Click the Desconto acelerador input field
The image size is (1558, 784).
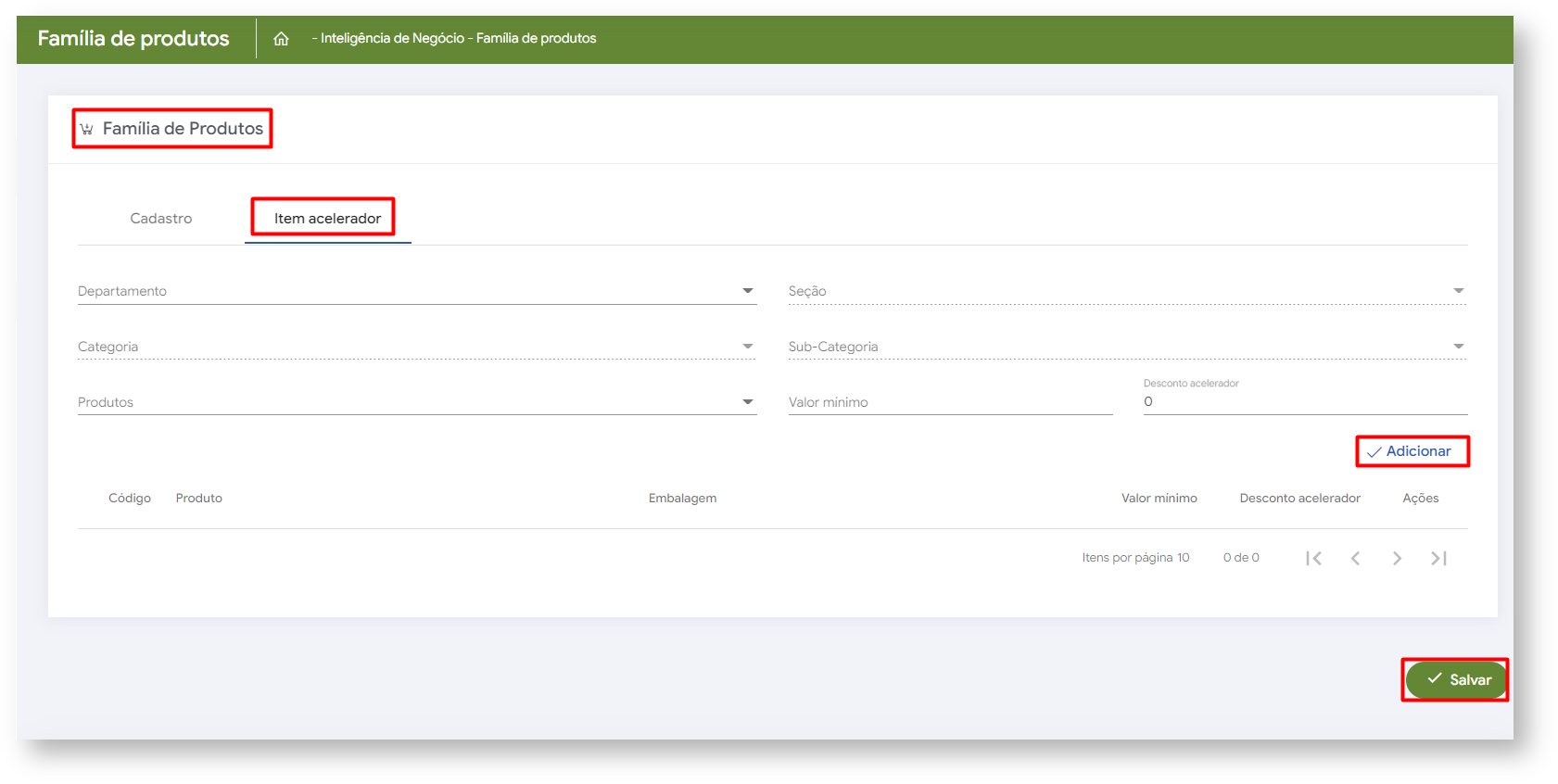(1306, 401)
